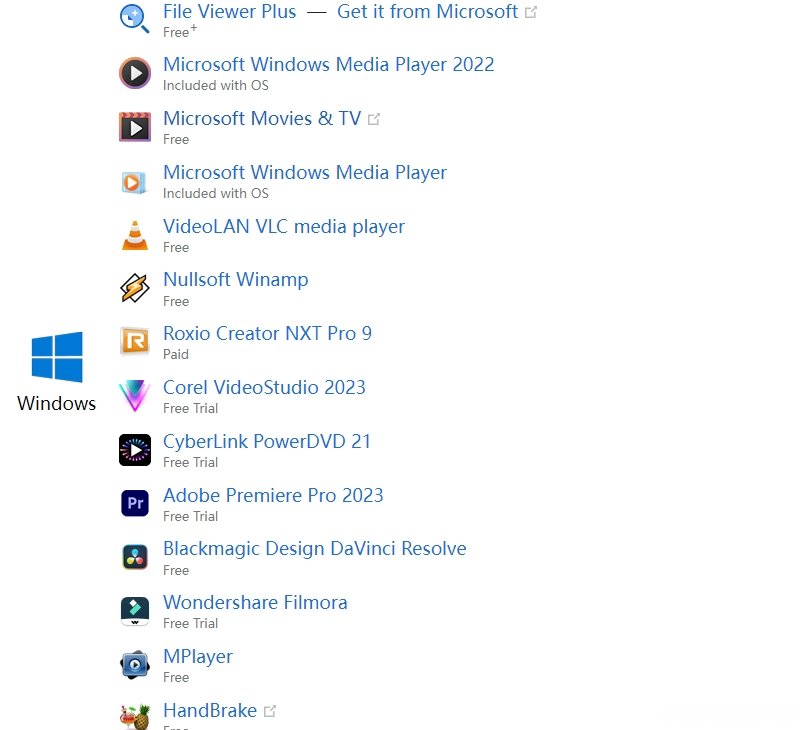Click 'Free' under MPlayer
The height and width of the screenshot is (730, 808).
point(176,677)
